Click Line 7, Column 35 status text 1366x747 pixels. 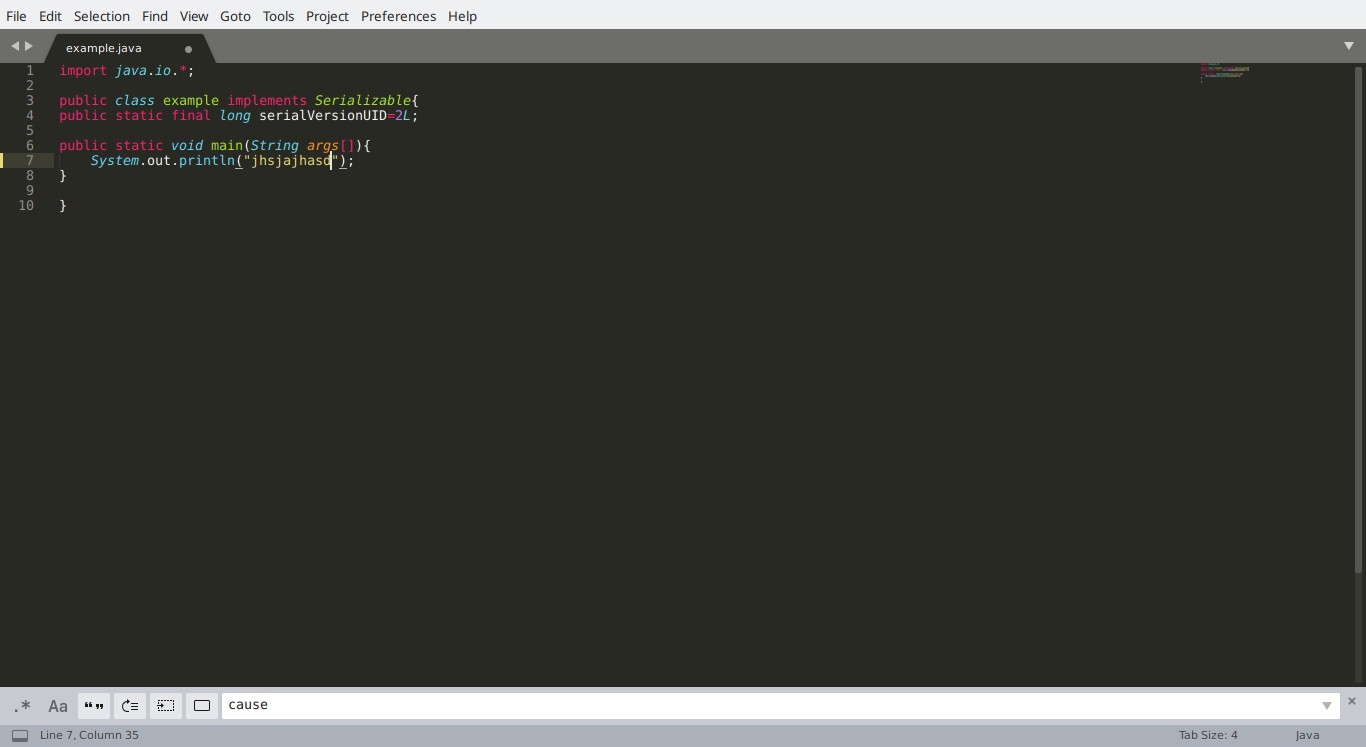(x=88, y=736)
